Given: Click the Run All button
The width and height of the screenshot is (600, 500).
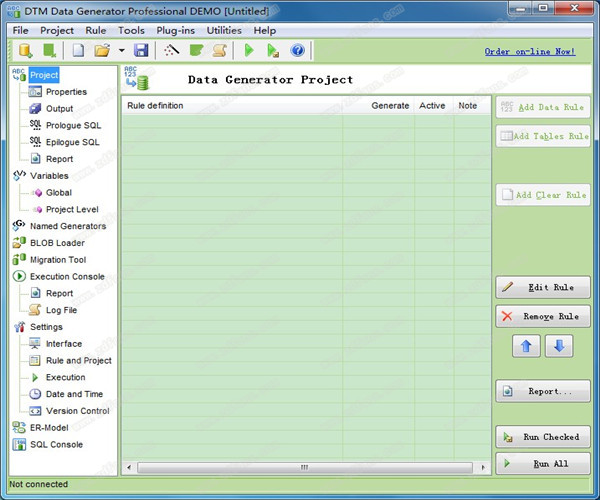Looking at the screenshot, I should (543, 464).
